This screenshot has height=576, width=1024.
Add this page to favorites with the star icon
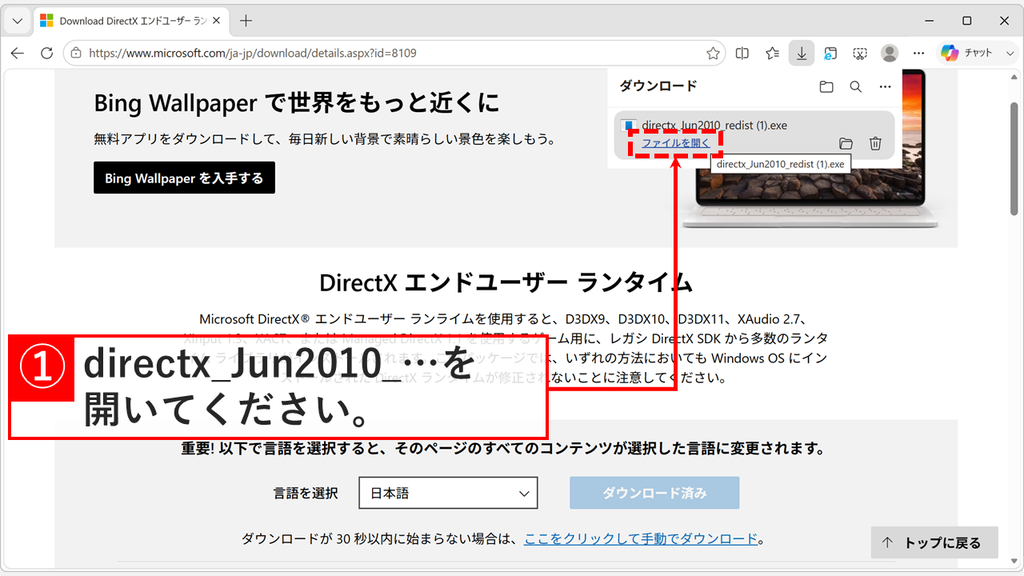(712, 53)
